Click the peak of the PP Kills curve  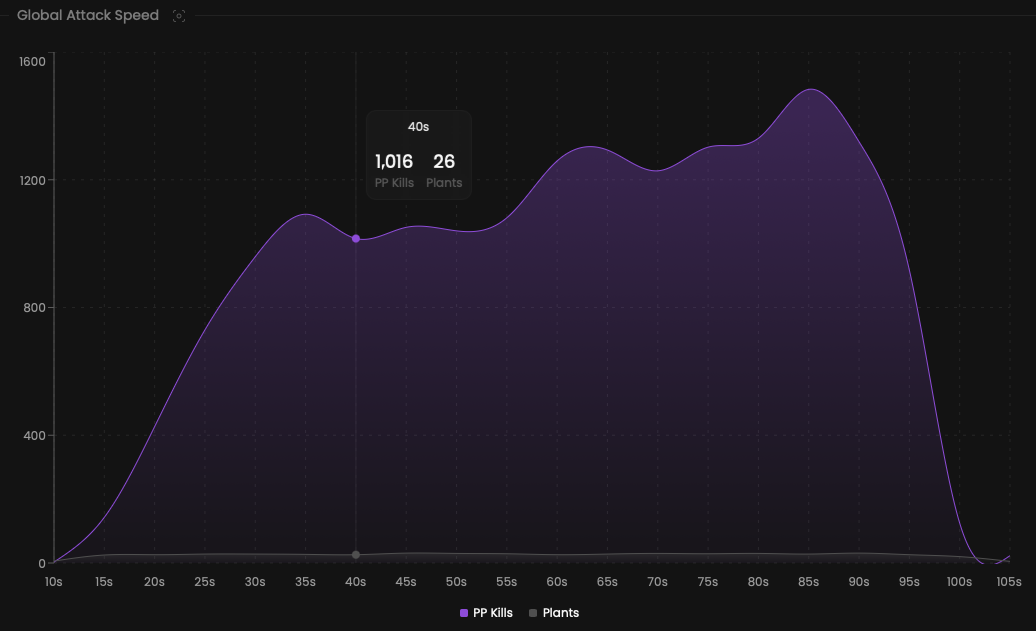pyautogui.click(x=810, y=90)
